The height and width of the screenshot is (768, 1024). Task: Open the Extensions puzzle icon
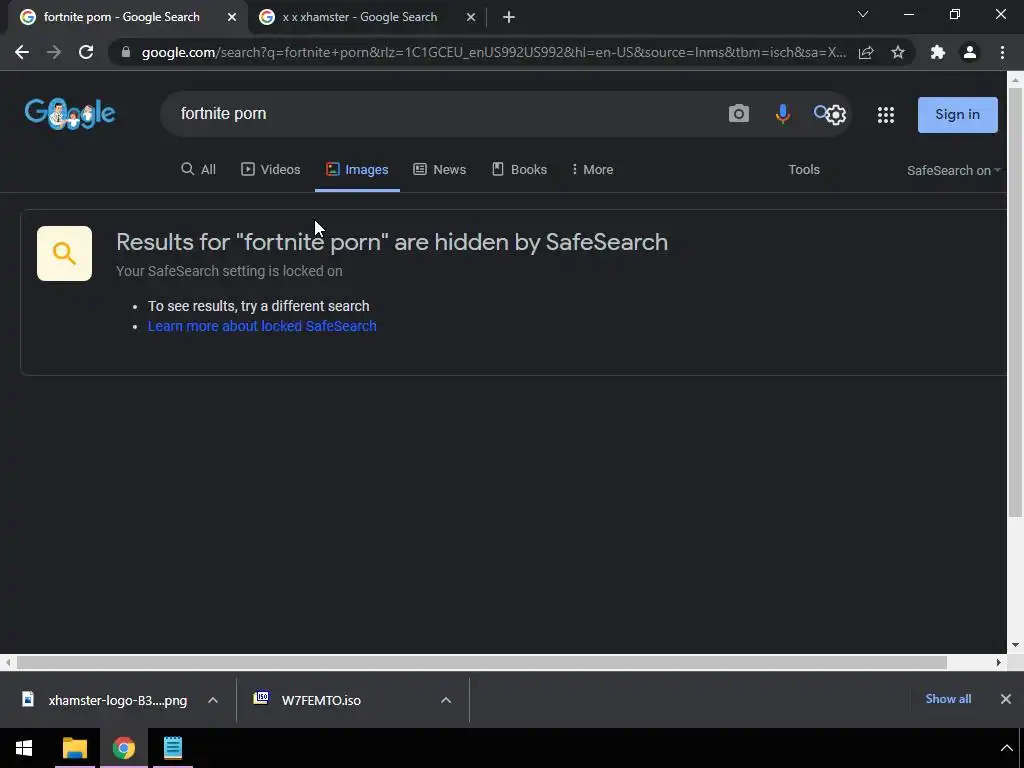(x=938, y=52)
